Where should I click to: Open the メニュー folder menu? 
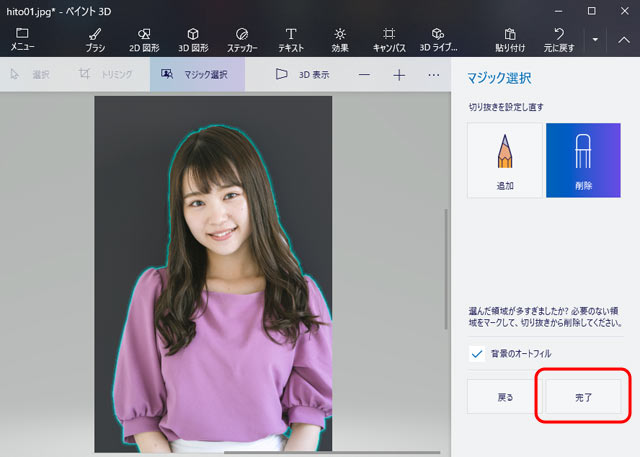point(22,39)
